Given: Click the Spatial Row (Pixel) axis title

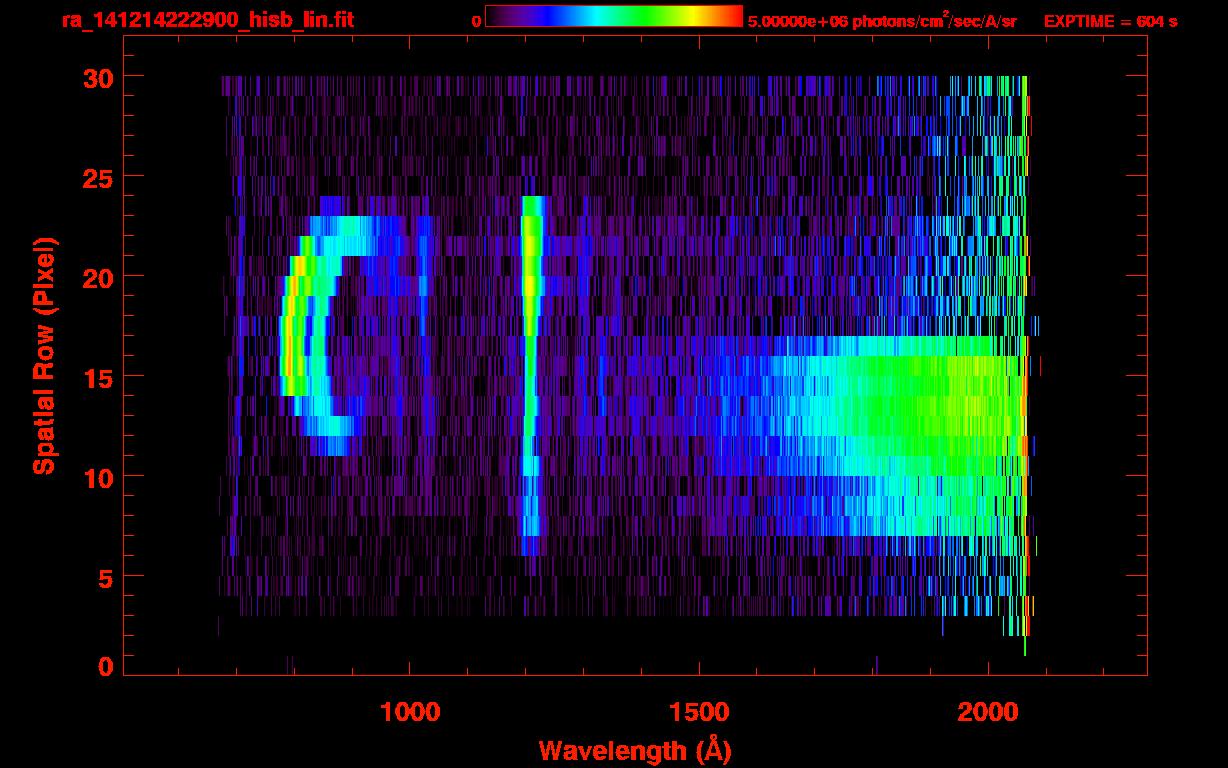Looking at the screenshot, I should pyautogui.click(x=44, y=355).
